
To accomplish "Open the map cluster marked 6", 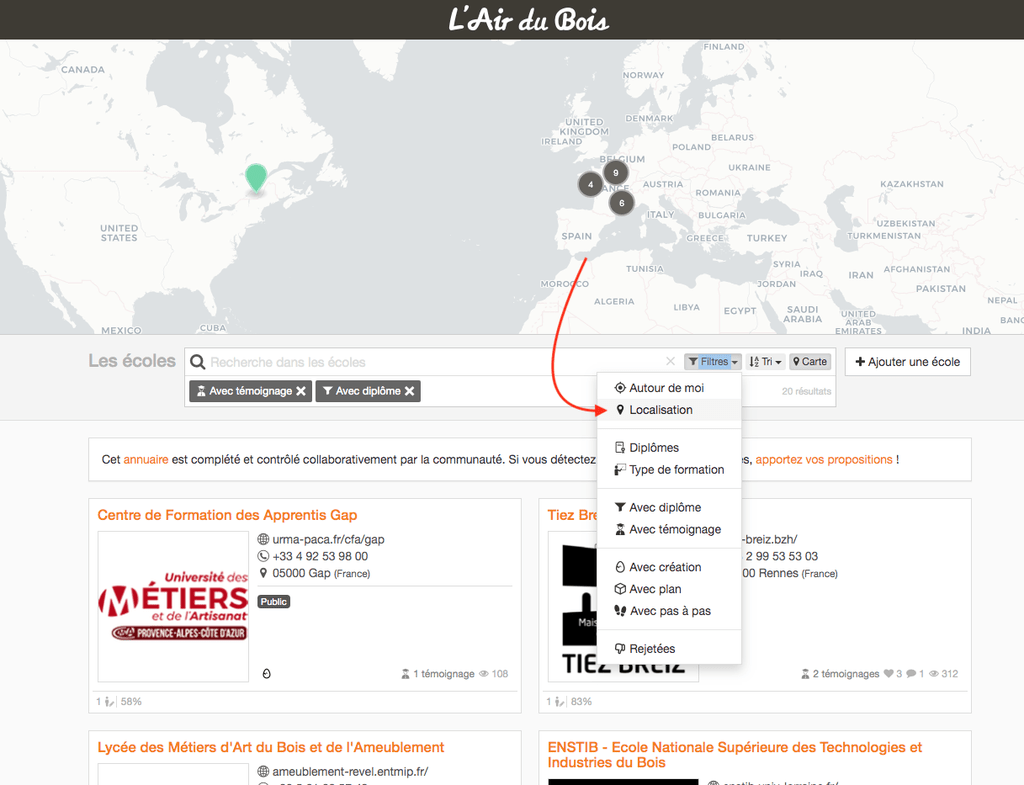I will [622, 203].
